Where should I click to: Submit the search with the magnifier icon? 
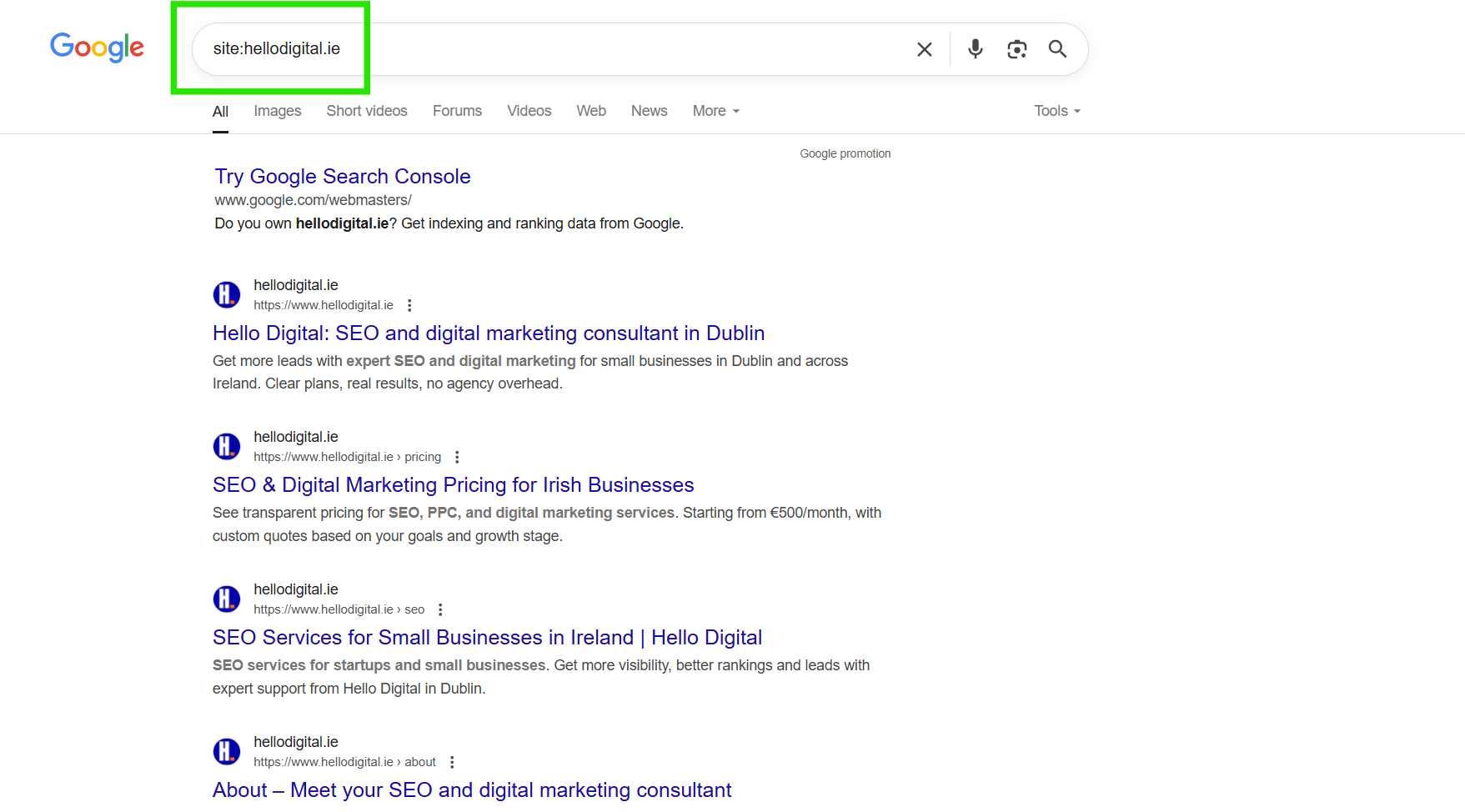coord(1057,49)
